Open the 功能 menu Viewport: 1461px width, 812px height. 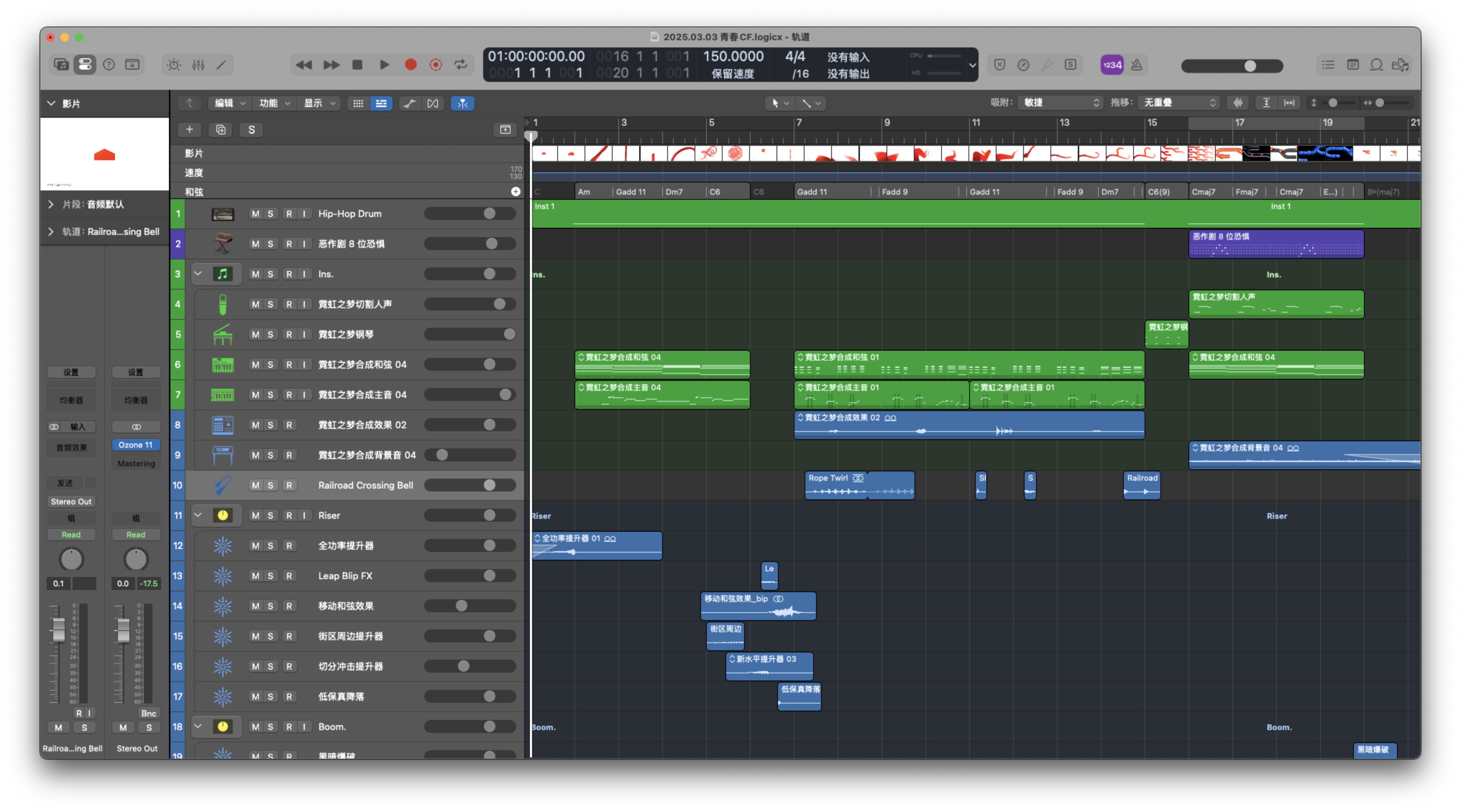(x=274, y=103)
